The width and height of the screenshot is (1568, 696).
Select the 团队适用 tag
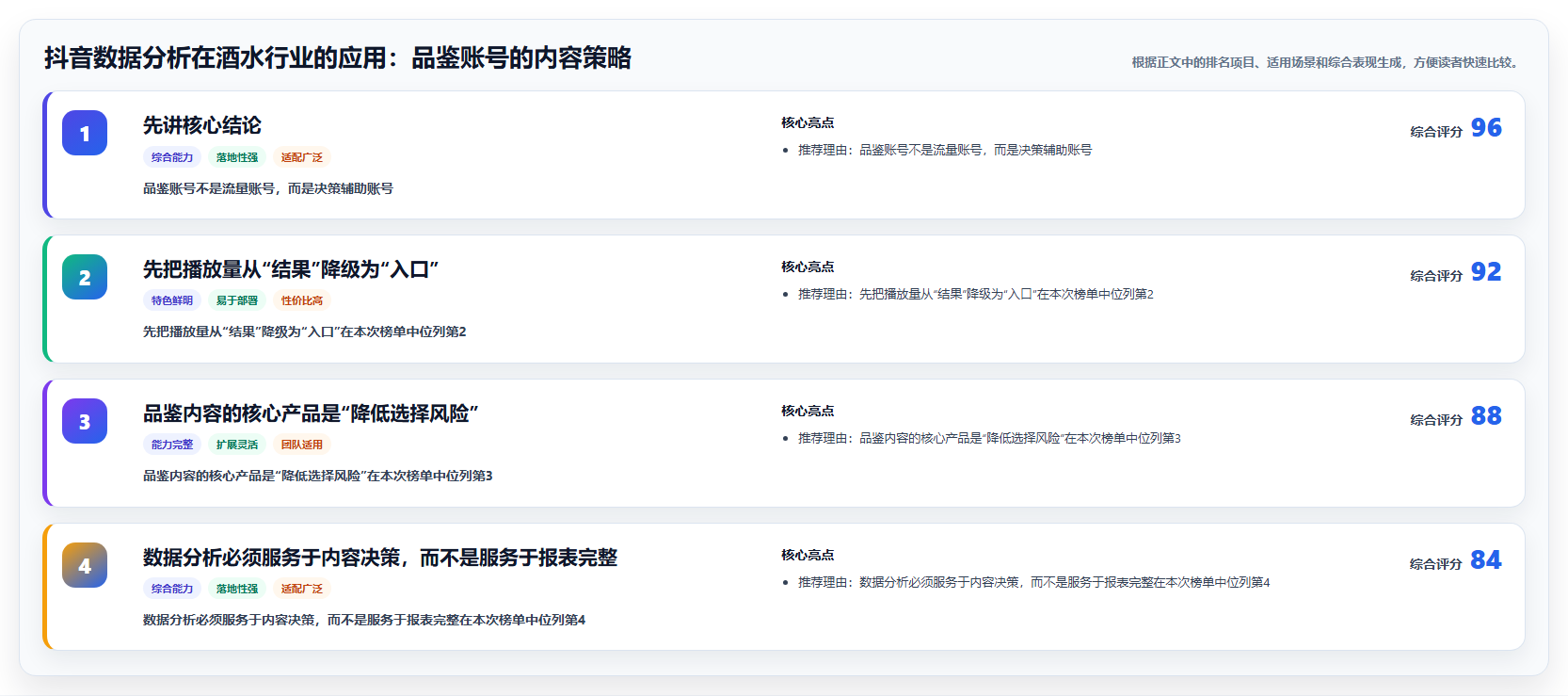302,445
